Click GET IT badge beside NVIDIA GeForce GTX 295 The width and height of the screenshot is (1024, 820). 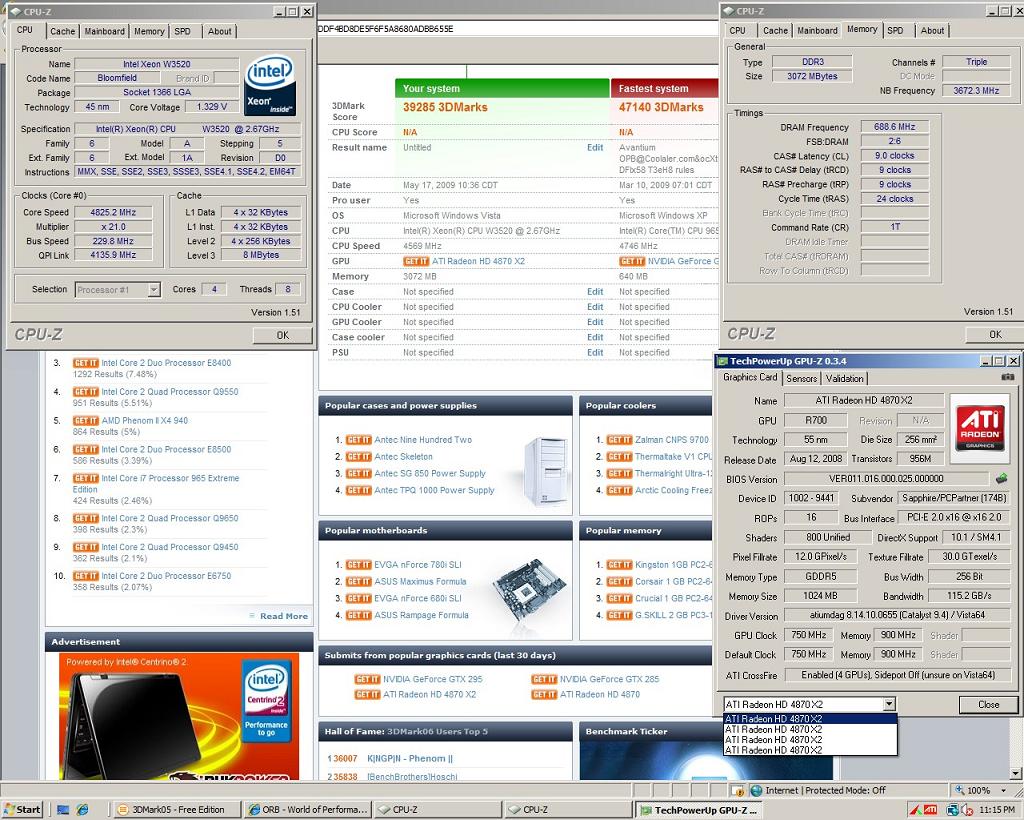pos(367,679)
